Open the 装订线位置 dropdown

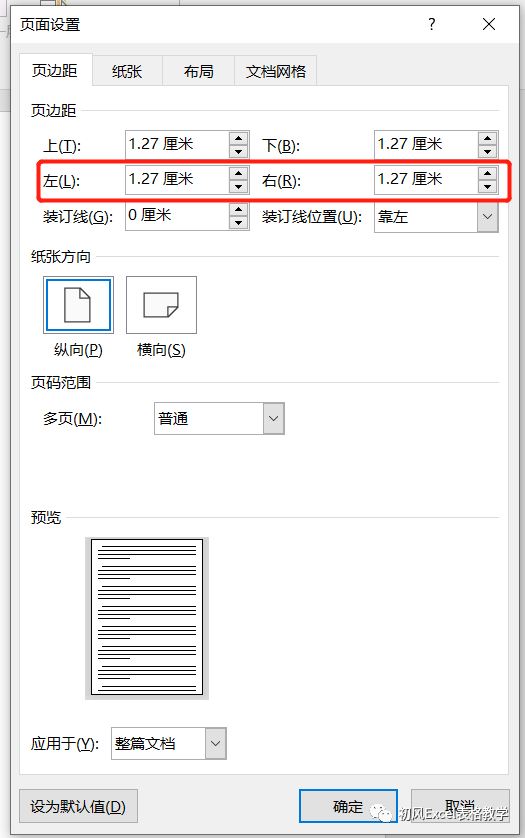tap(436, 216)
